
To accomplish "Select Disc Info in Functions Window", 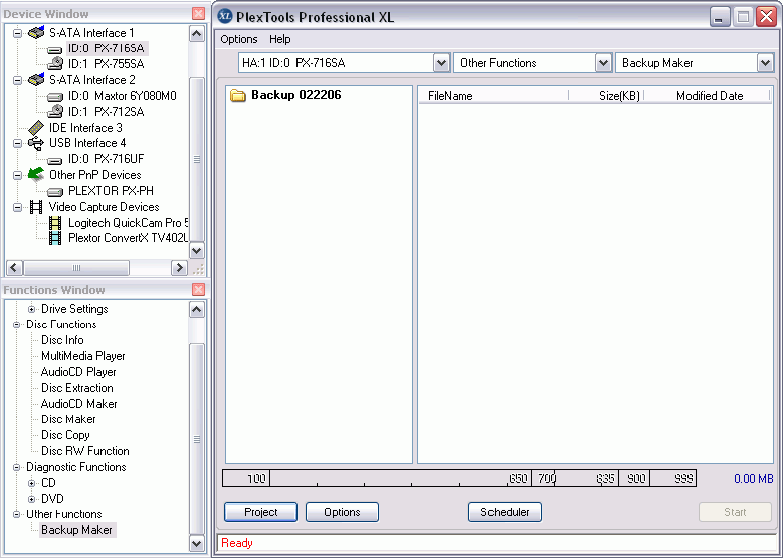I will 62,340.
